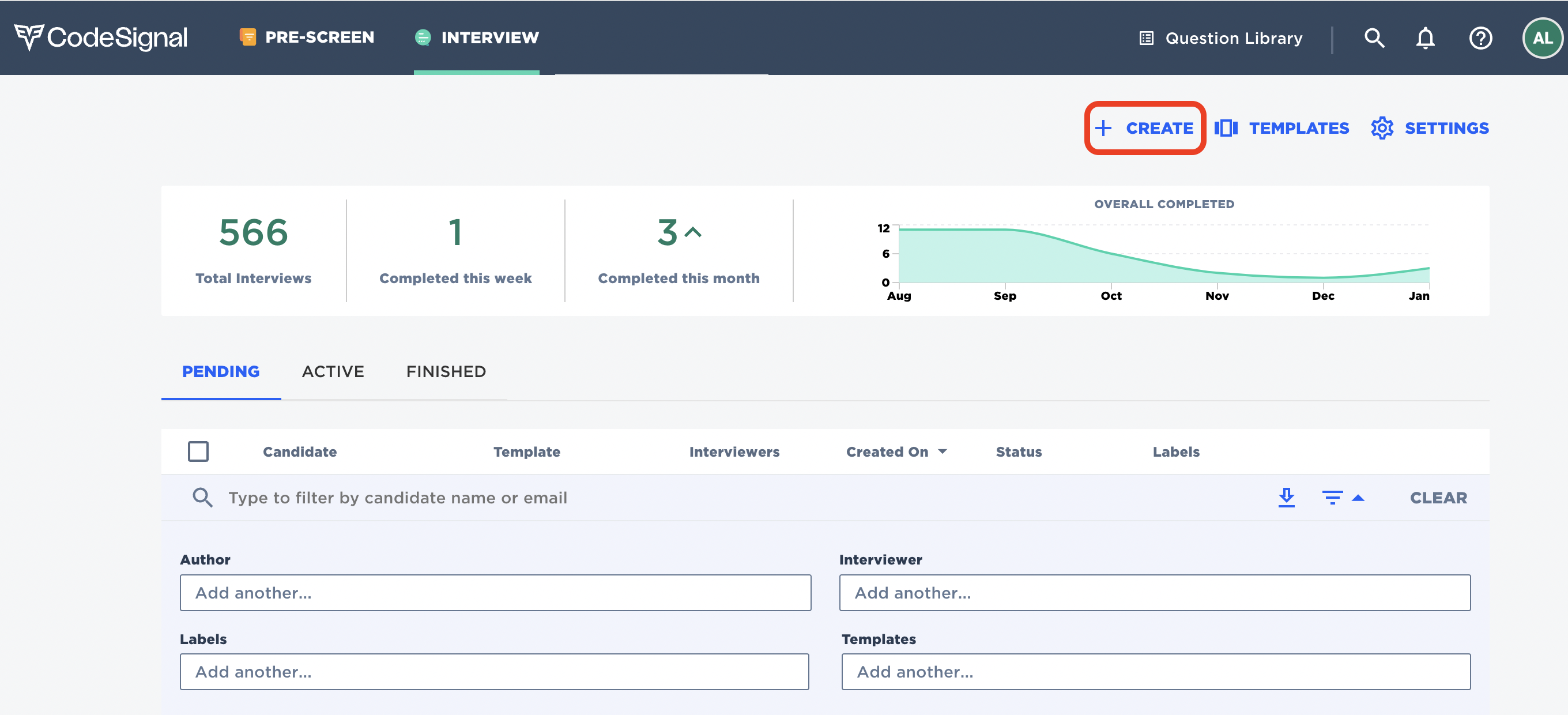This screenshot has width=1568, height=715.
Task: Download the interview list
Action: point(1286,498)
